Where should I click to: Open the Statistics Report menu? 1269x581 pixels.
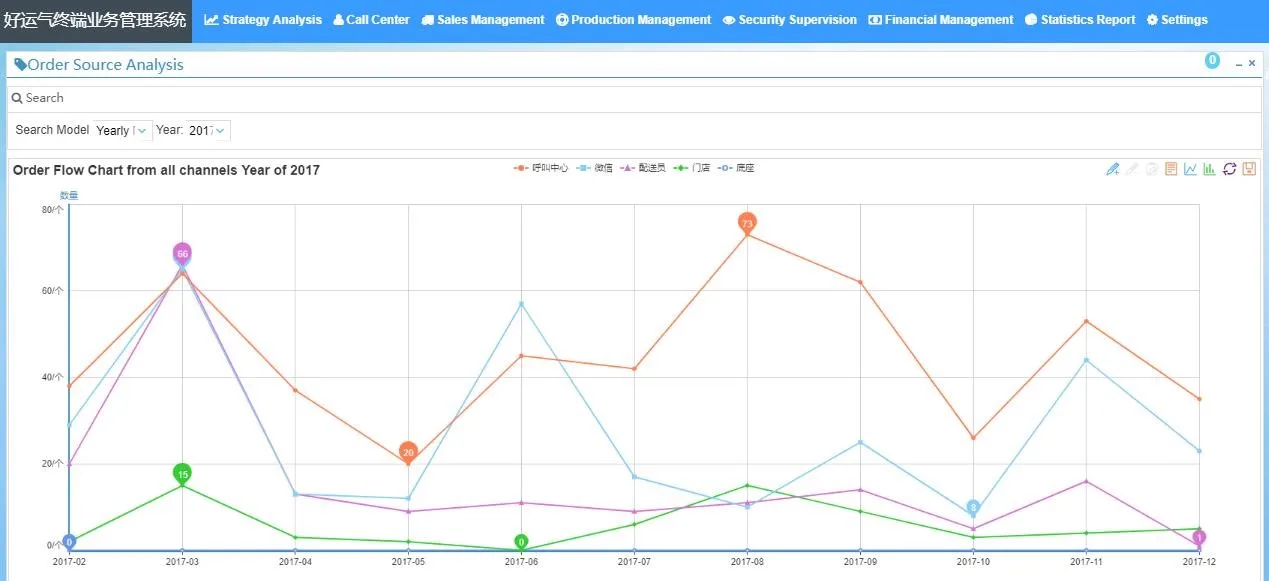1080,20
